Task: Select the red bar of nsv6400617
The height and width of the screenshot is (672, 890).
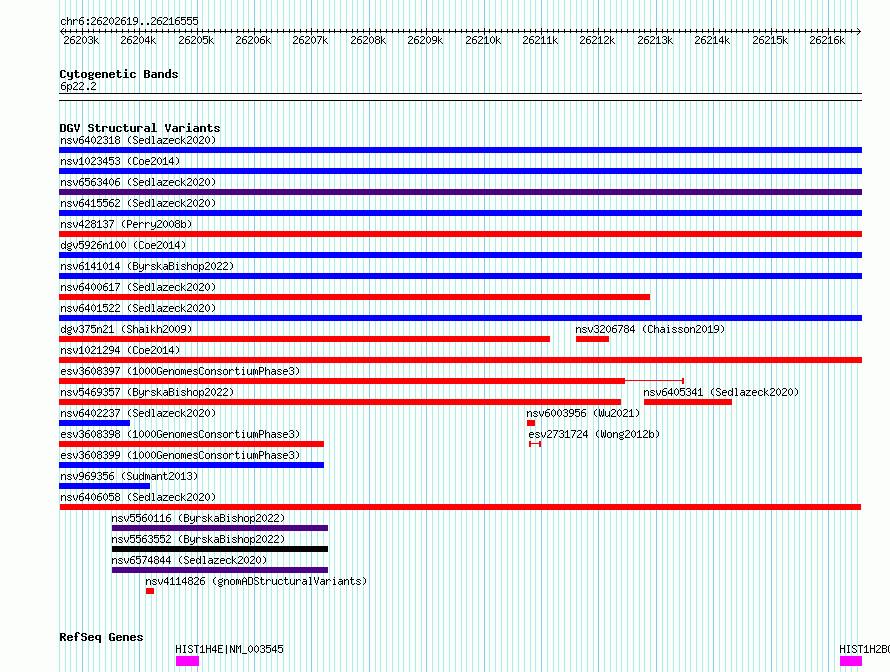Action: tap(354, 297)
